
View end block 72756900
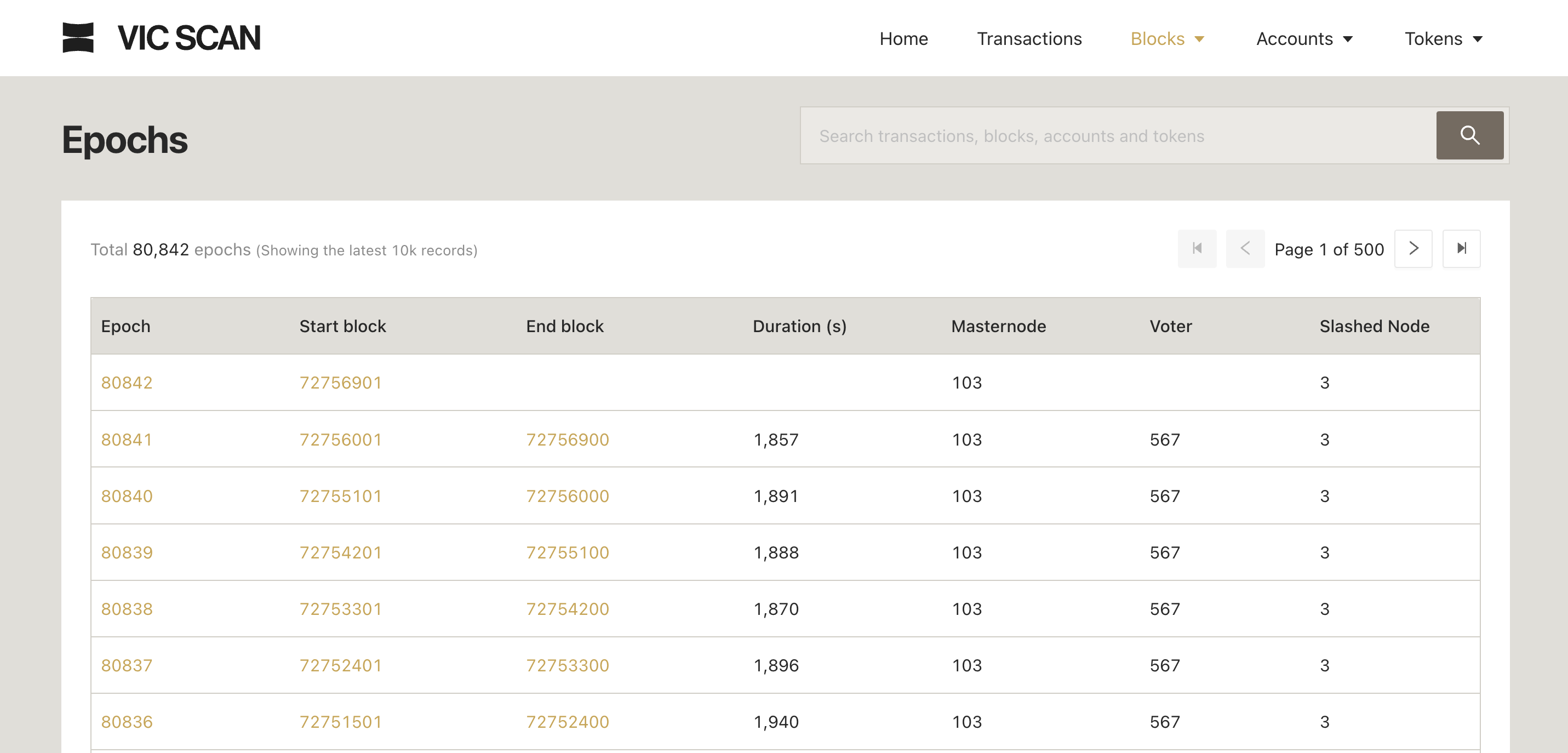click(x=567, y=440)
